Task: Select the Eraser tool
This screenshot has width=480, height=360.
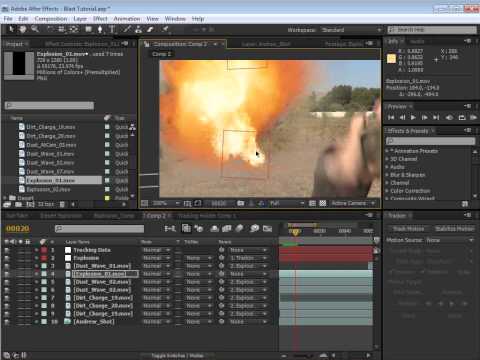Action: [150, 29]
